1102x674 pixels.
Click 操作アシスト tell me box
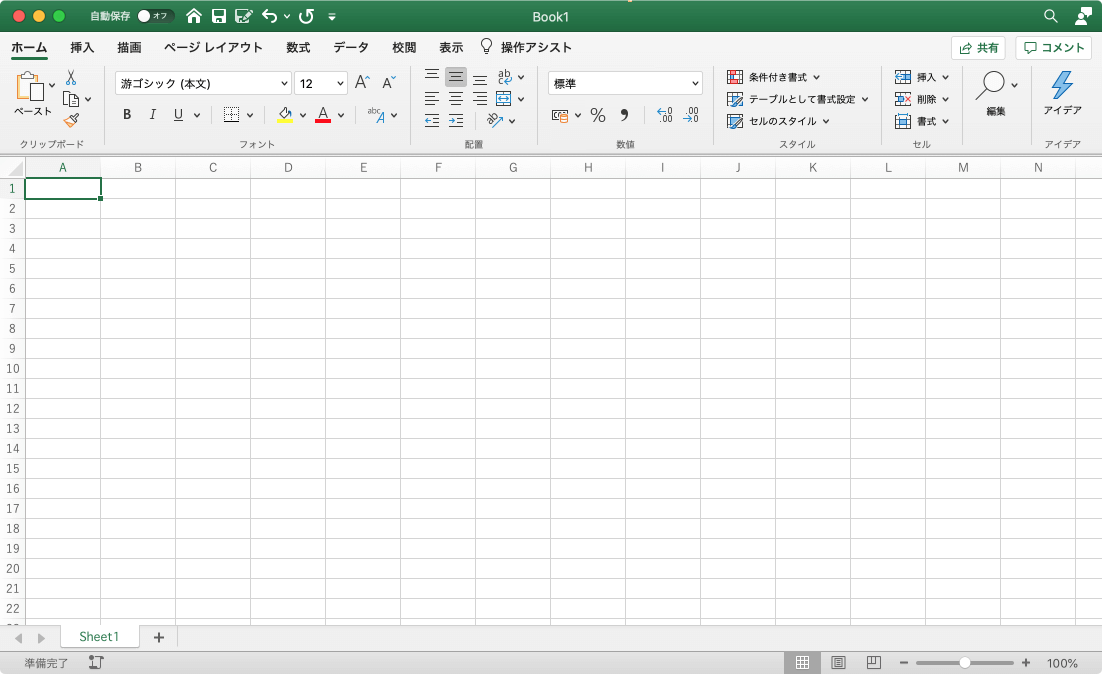click(526, 47)
